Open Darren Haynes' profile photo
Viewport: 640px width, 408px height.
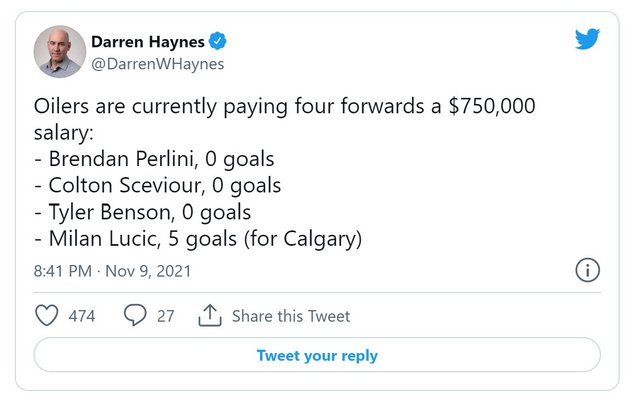pyautogui.click(x=59, y=52)
